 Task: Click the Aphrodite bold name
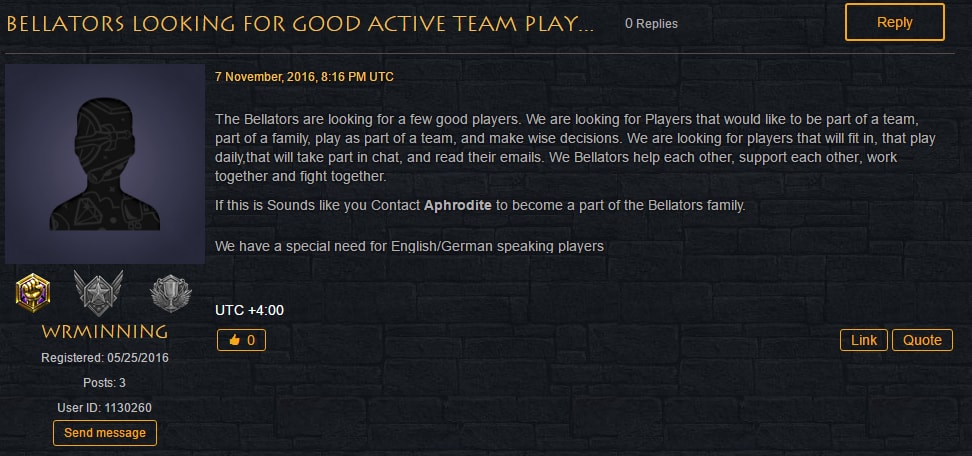tap(457, 205)
